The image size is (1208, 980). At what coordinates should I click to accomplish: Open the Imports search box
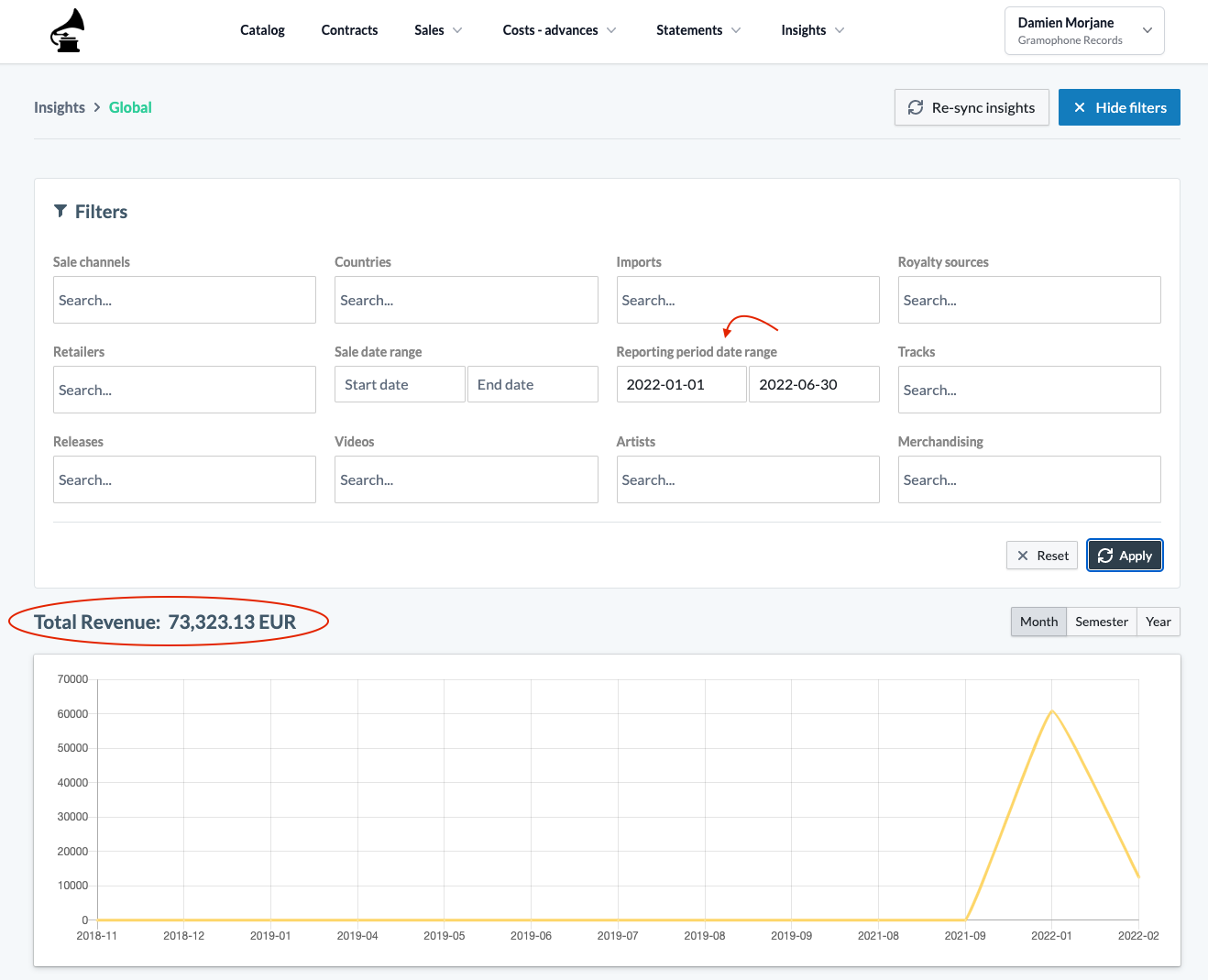tap(748, 300)
